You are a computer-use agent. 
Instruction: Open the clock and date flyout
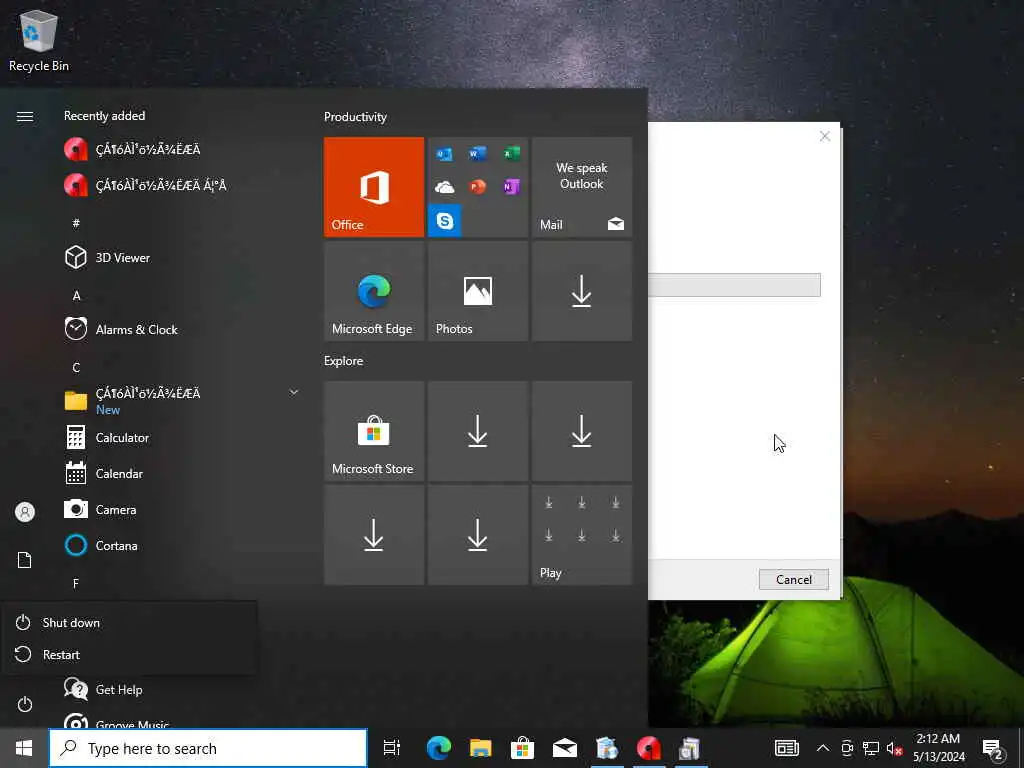click(x=938, y=748)
